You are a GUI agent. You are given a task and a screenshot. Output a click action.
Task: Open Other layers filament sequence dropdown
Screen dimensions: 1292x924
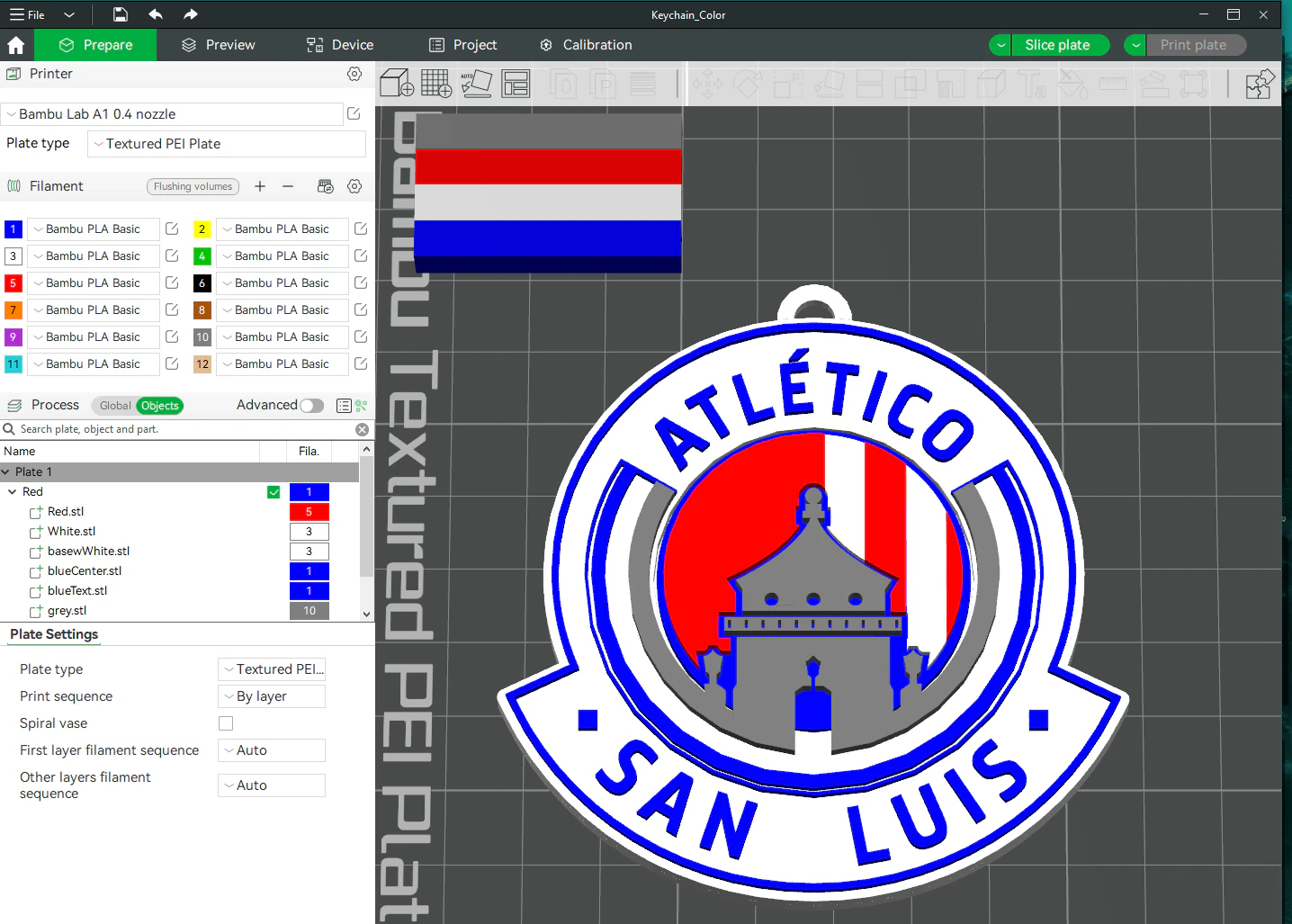(x=272, y=785)
